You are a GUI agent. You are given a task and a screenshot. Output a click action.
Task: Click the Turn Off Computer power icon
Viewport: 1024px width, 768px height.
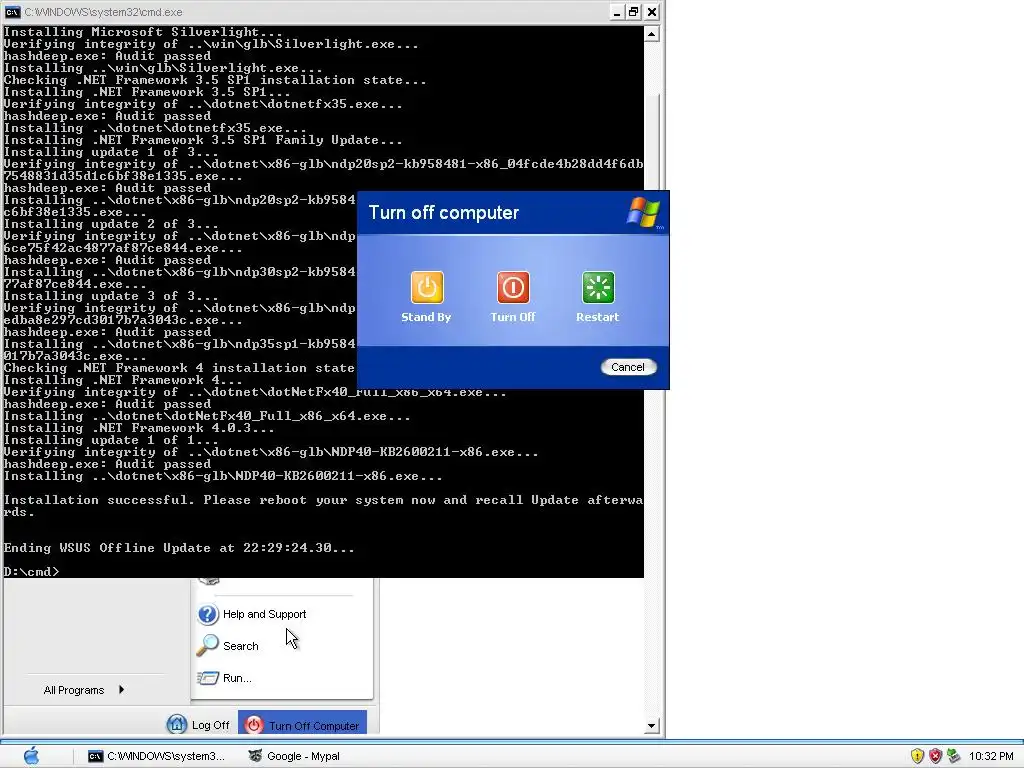pyautogui.click(x=254, y=725)
